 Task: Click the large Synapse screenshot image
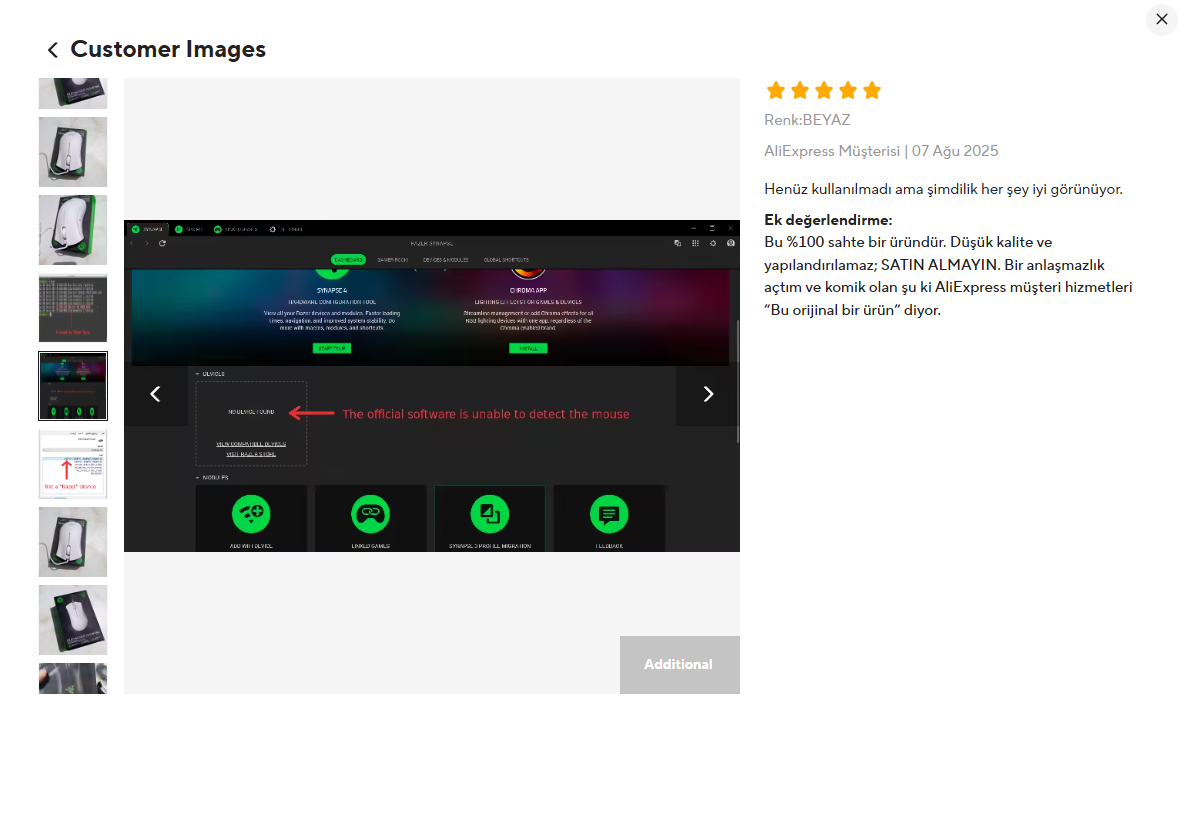point(432,385)
